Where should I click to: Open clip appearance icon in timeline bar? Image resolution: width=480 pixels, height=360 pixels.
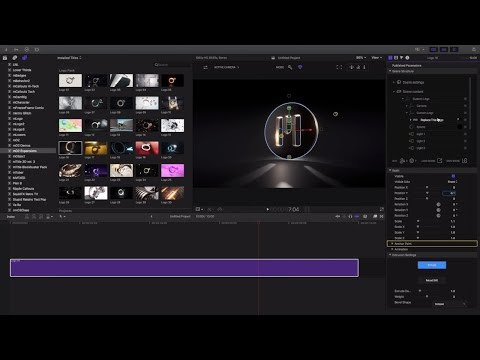pos(365,216)
